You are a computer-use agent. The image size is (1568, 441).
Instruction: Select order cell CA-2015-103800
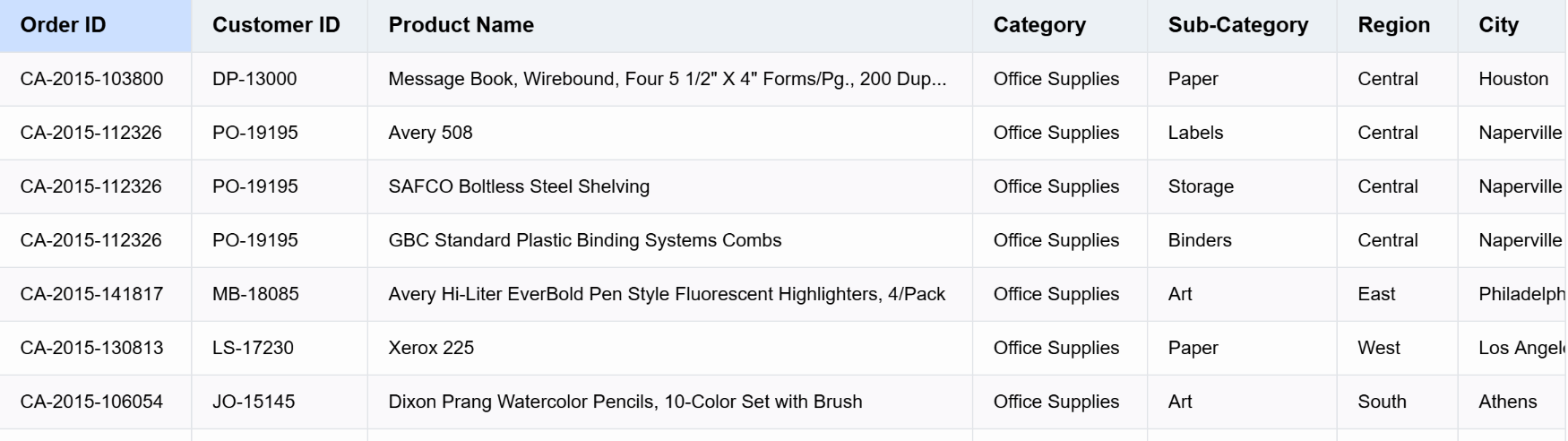[92, 79]
